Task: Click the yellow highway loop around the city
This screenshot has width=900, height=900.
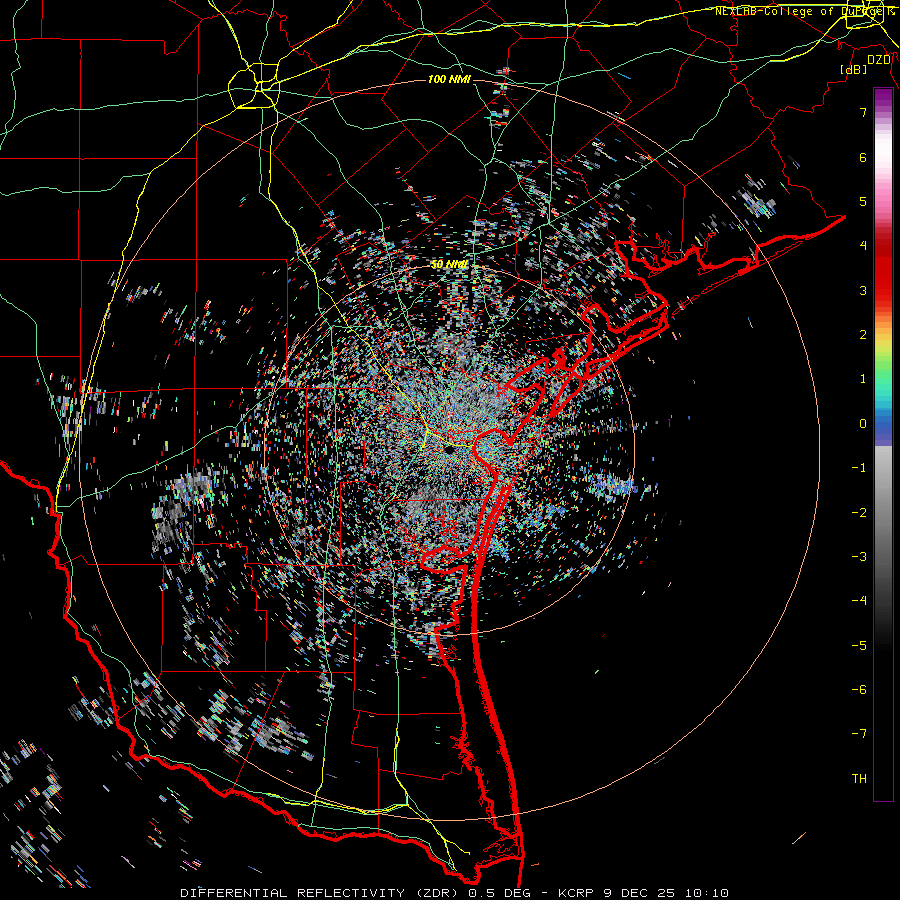Action: 254,86
